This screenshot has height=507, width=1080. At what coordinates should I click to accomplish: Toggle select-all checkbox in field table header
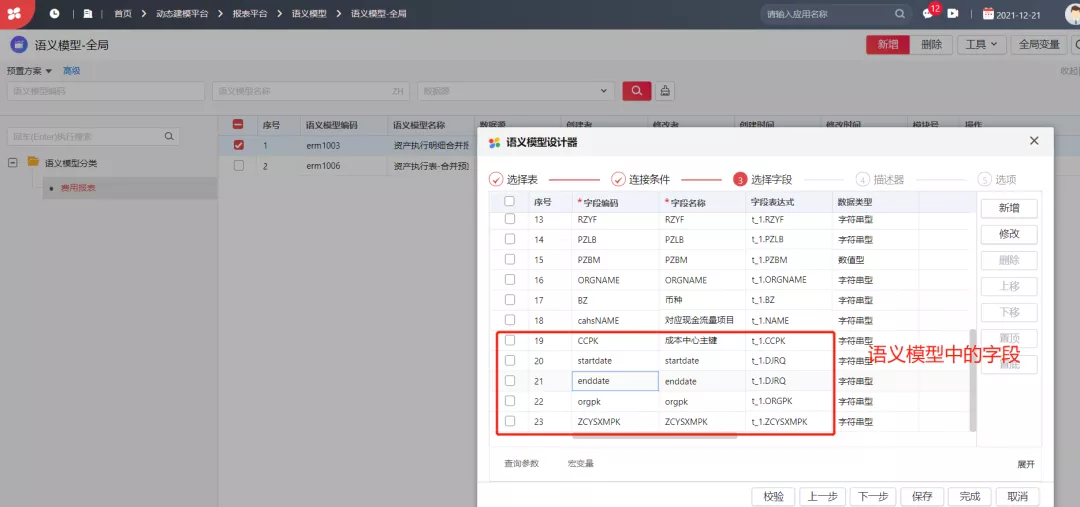click(x=510, y=202)
